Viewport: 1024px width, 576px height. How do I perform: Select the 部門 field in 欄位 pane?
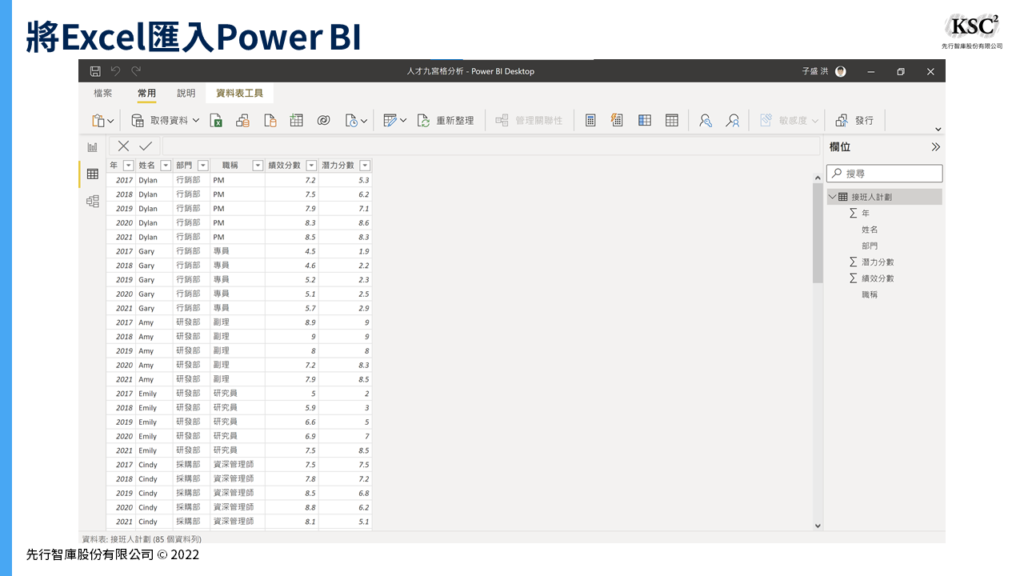click(869, 246)
